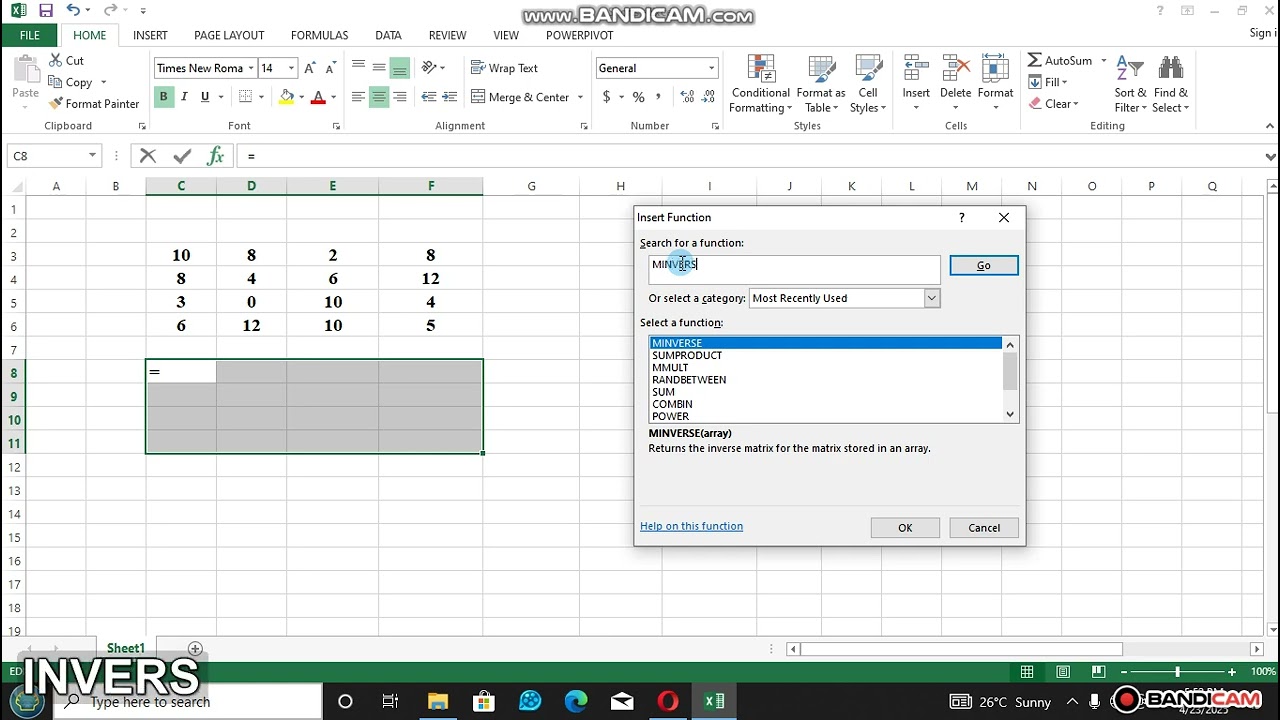The image size is (1280, 720).
Task: Toggle Underline formatting
Action: click(205, 97)
